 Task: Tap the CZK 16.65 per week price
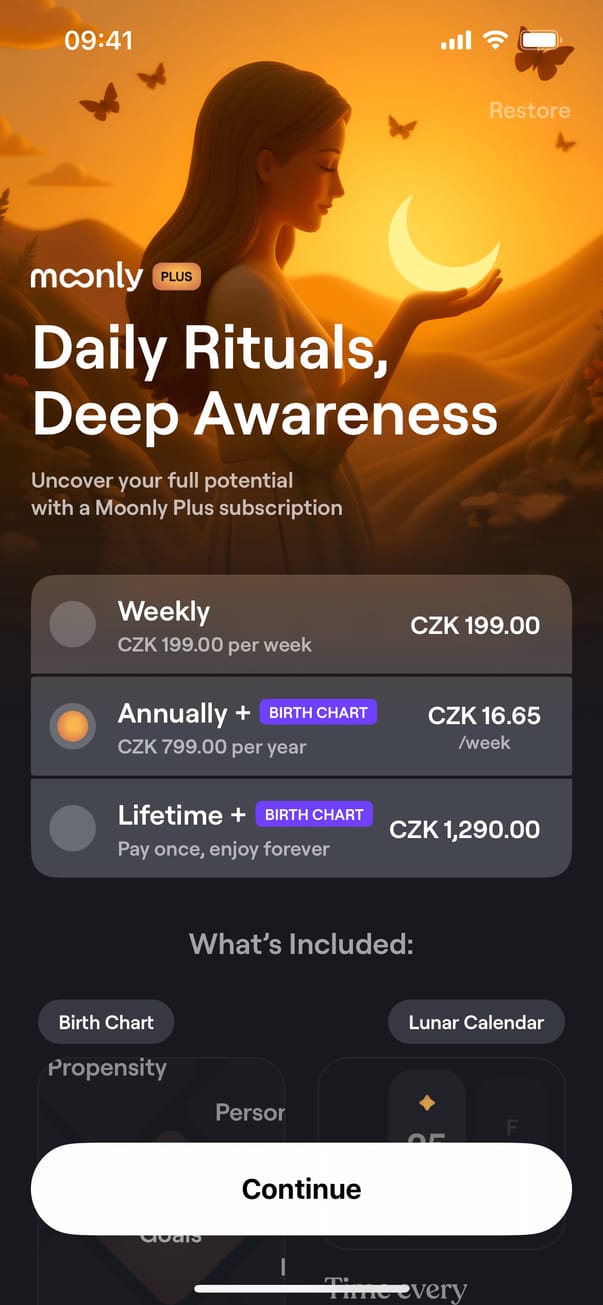tap(484, 716)
